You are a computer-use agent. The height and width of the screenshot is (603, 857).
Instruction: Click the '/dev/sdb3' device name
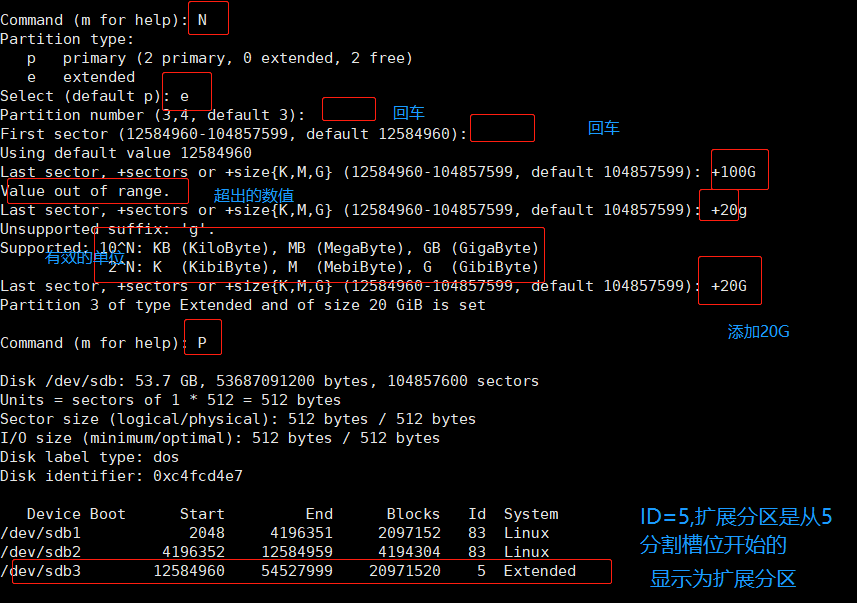(40, 571)
